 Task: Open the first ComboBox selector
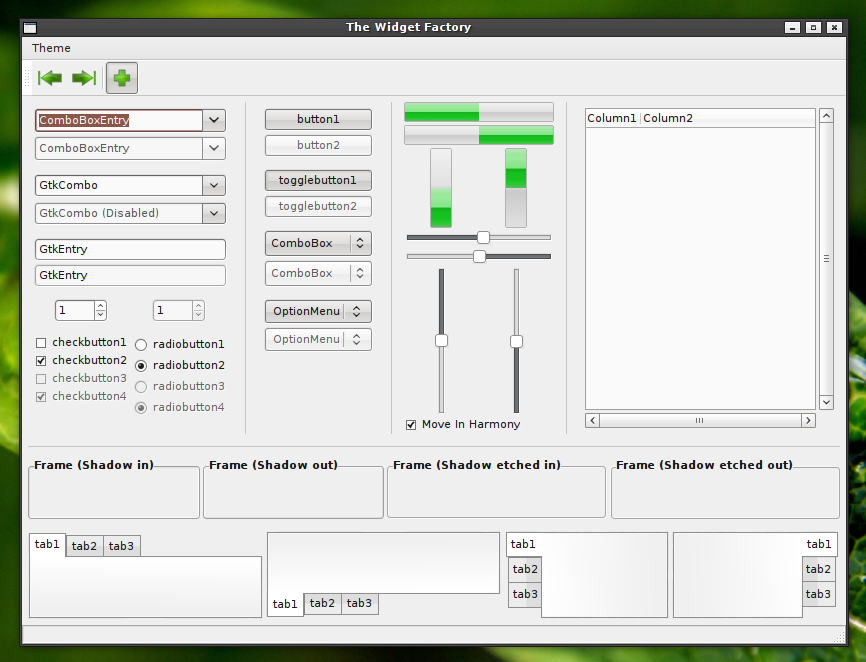[x=318, y=243]
